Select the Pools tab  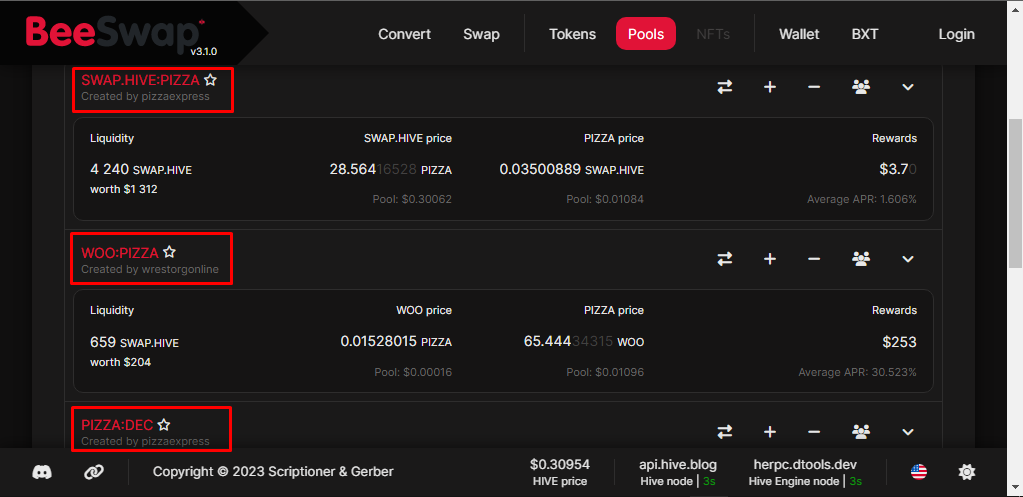click(646, 34)
